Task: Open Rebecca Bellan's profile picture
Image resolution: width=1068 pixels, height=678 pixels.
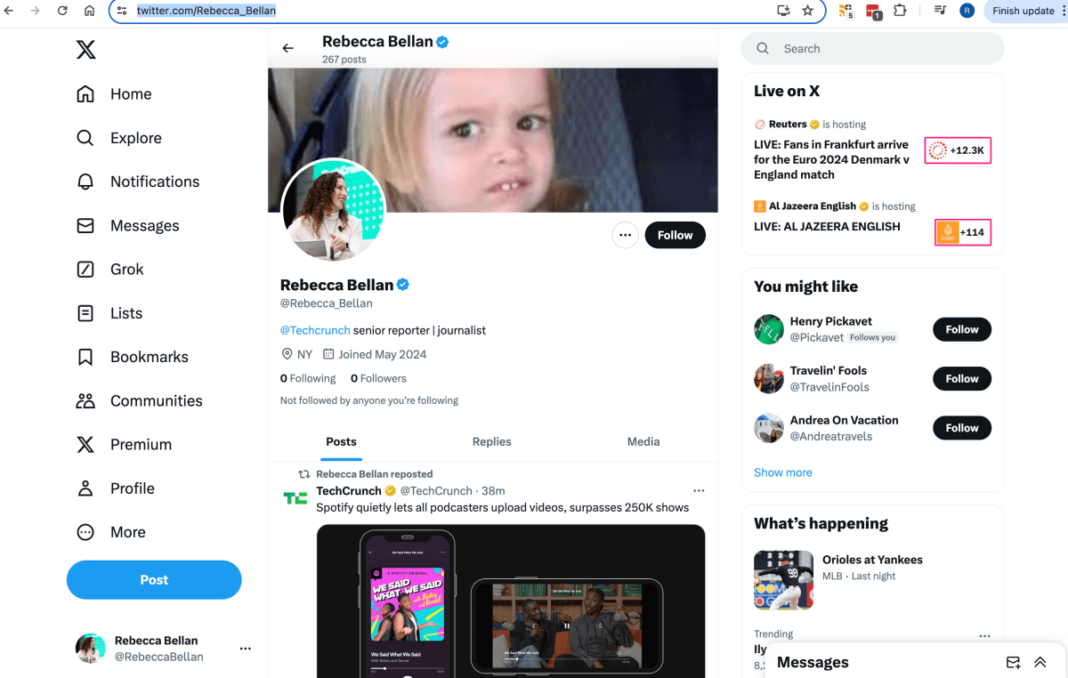Action: (333, 209)
